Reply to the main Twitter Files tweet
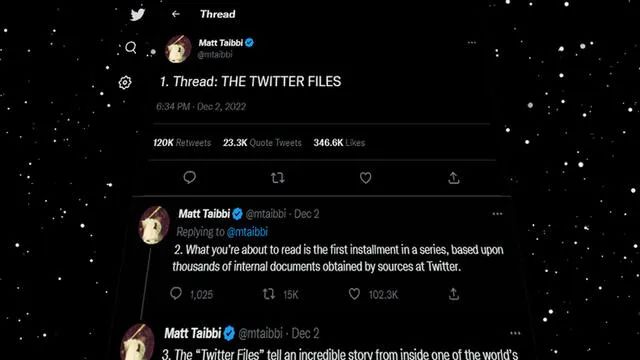640x360 pixels. click(x=189, y=178)
